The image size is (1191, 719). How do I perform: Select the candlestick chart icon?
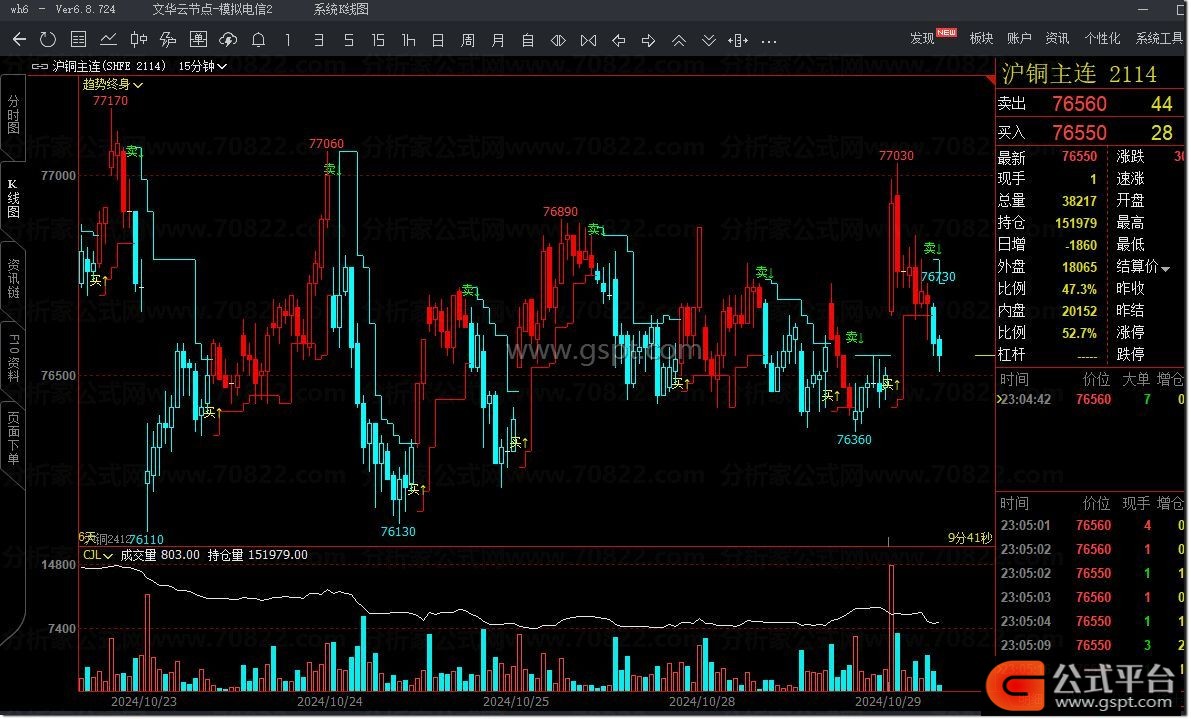coord(138,40)
